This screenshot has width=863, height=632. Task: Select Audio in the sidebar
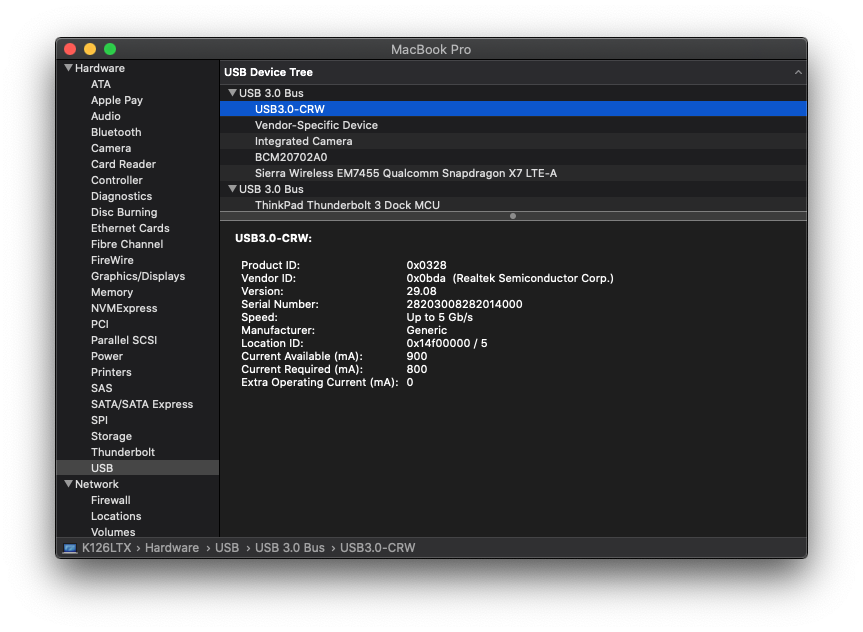click(106, 116)
